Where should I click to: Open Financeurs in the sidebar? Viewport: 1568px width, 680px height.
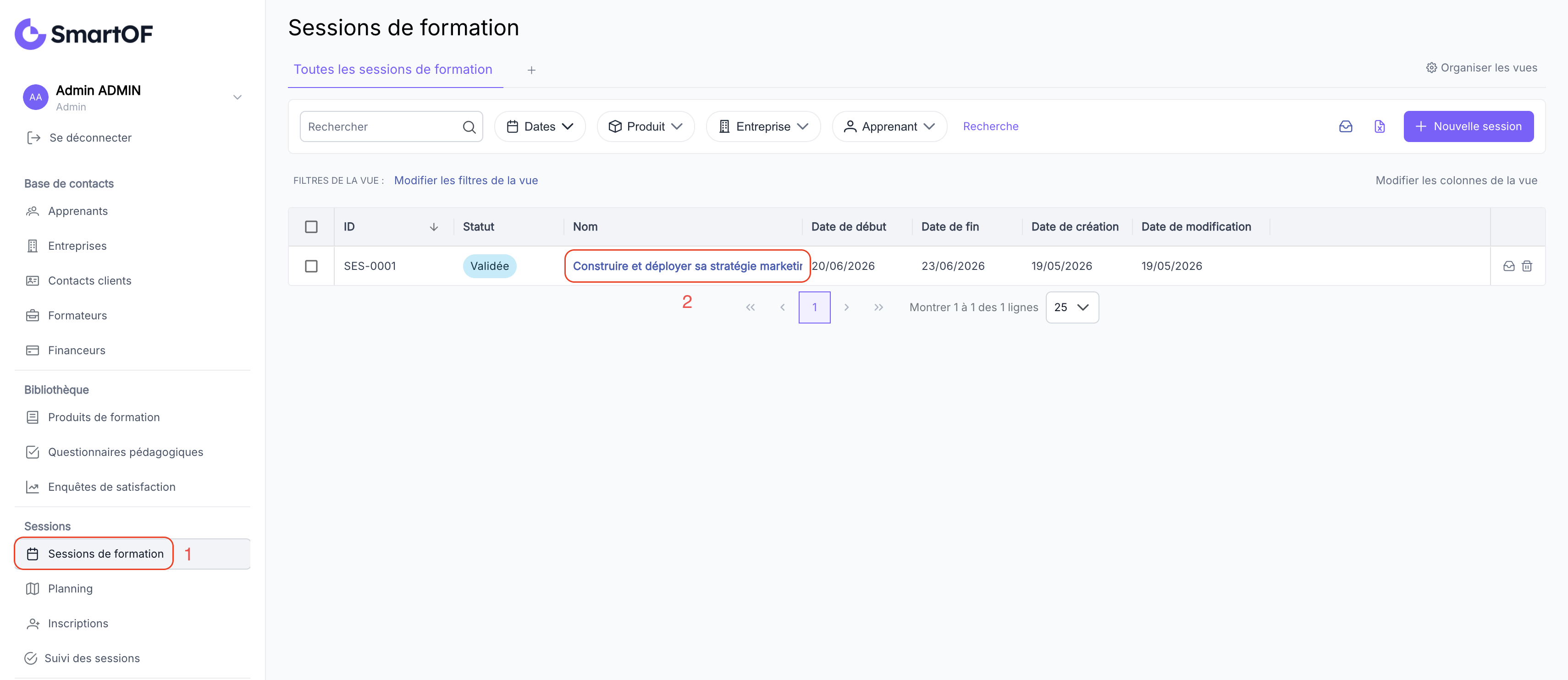(76, 351)
